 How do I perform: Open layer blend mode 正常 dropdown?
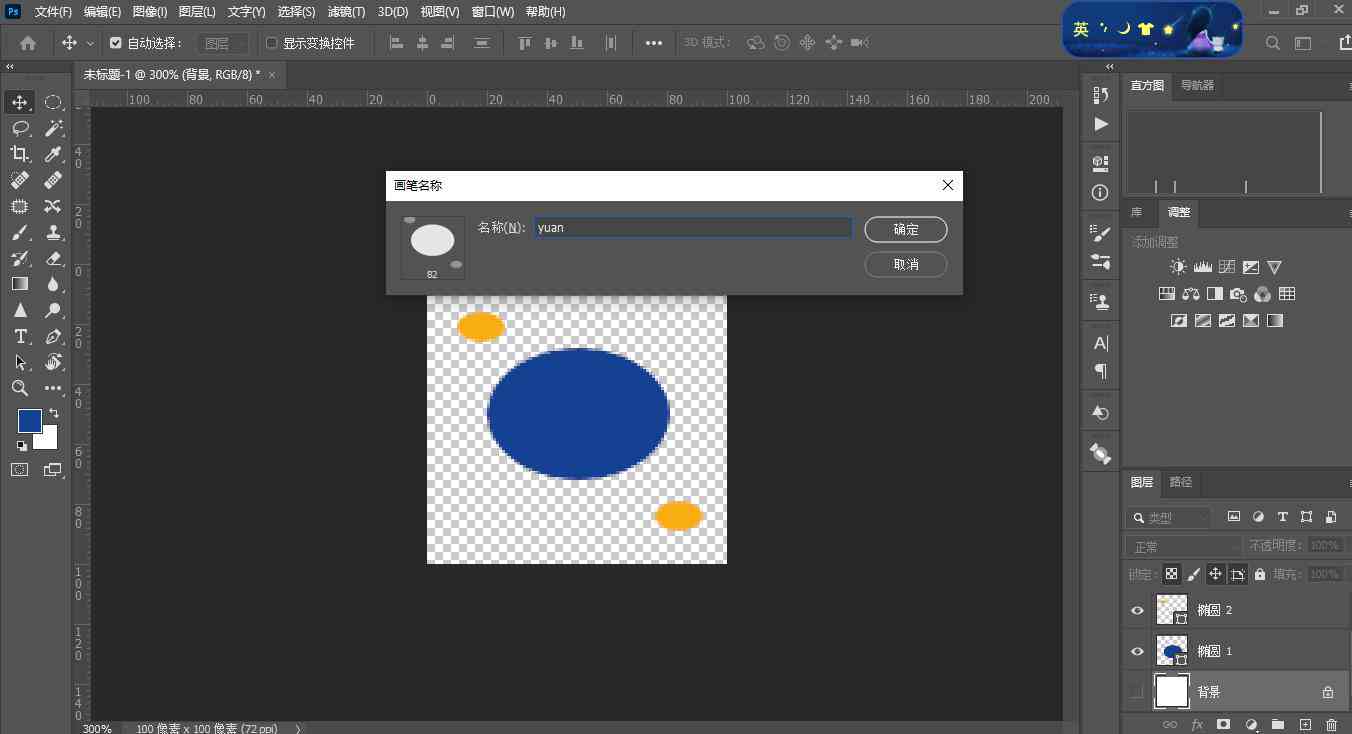[1184, 546]
